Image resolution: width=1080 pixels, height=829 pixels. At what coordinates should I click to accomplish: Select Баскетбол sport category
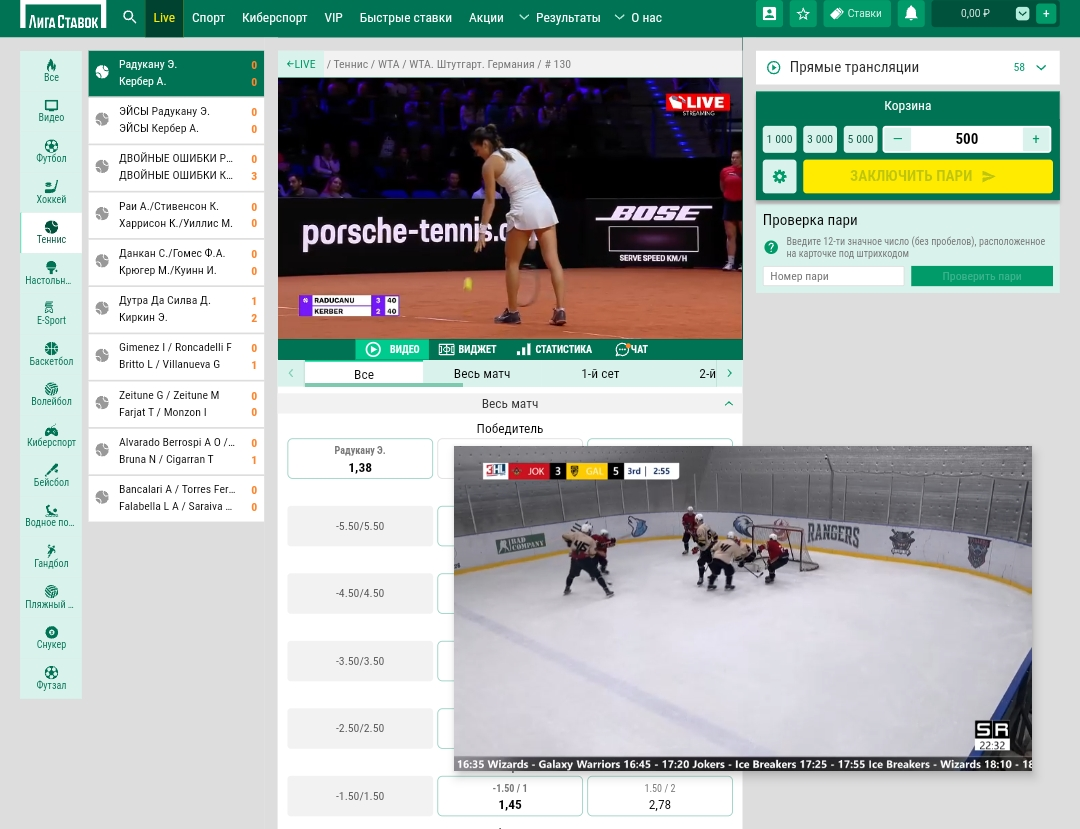(x=51, y=354)
